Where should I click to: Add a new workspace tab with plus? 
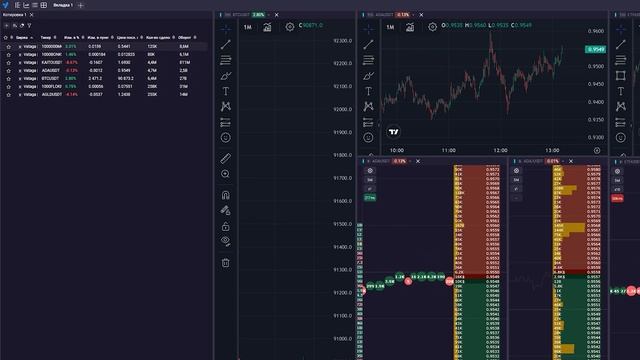click(x=80, y=5)
